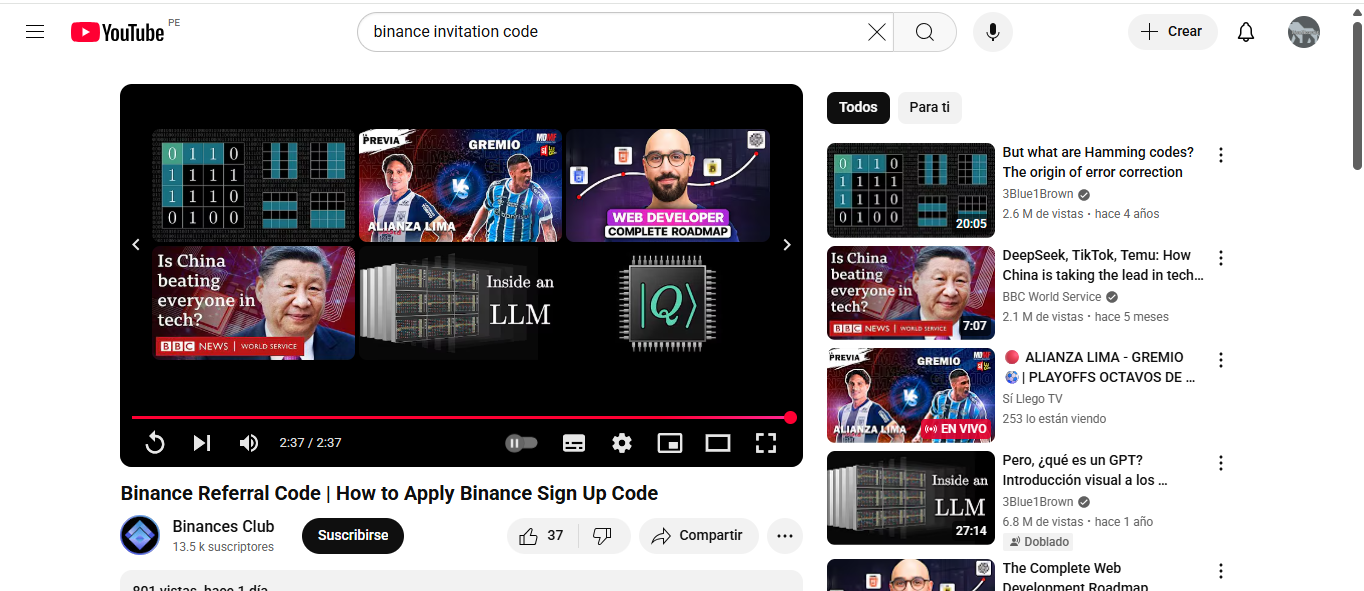Skip to the next video

click(202, 443)
